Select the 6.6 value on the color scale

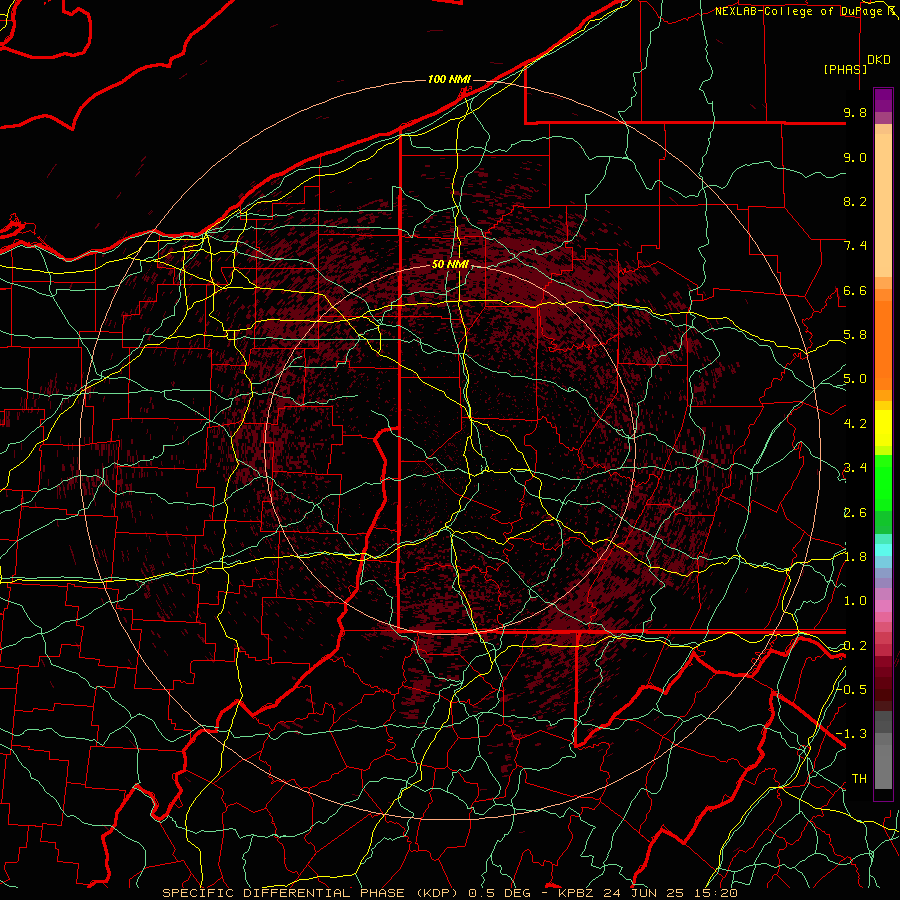tap(855, 290)
